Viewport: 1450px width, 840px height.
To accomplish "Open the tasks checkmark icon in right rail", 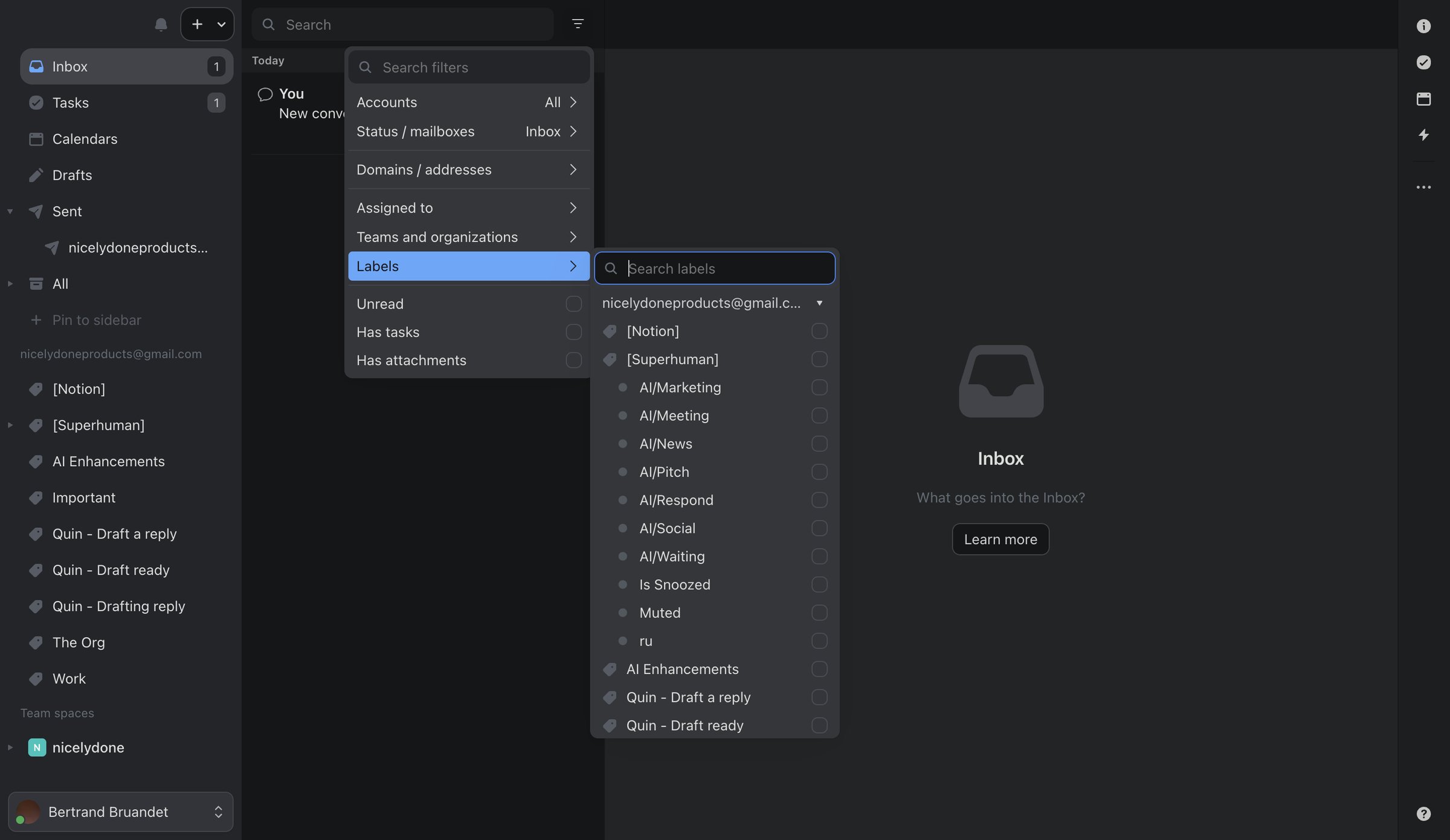I will pyautogui.click(x=1423, y=62).
